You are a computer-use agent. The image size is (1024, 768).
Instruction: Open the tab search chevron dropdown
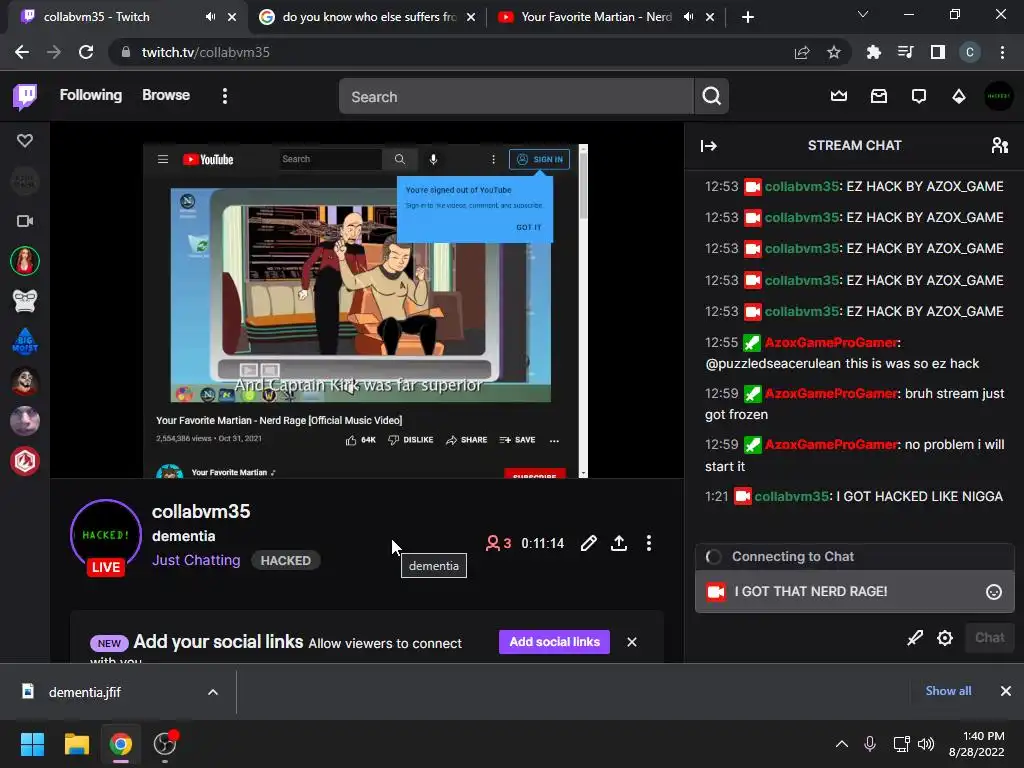863,14
